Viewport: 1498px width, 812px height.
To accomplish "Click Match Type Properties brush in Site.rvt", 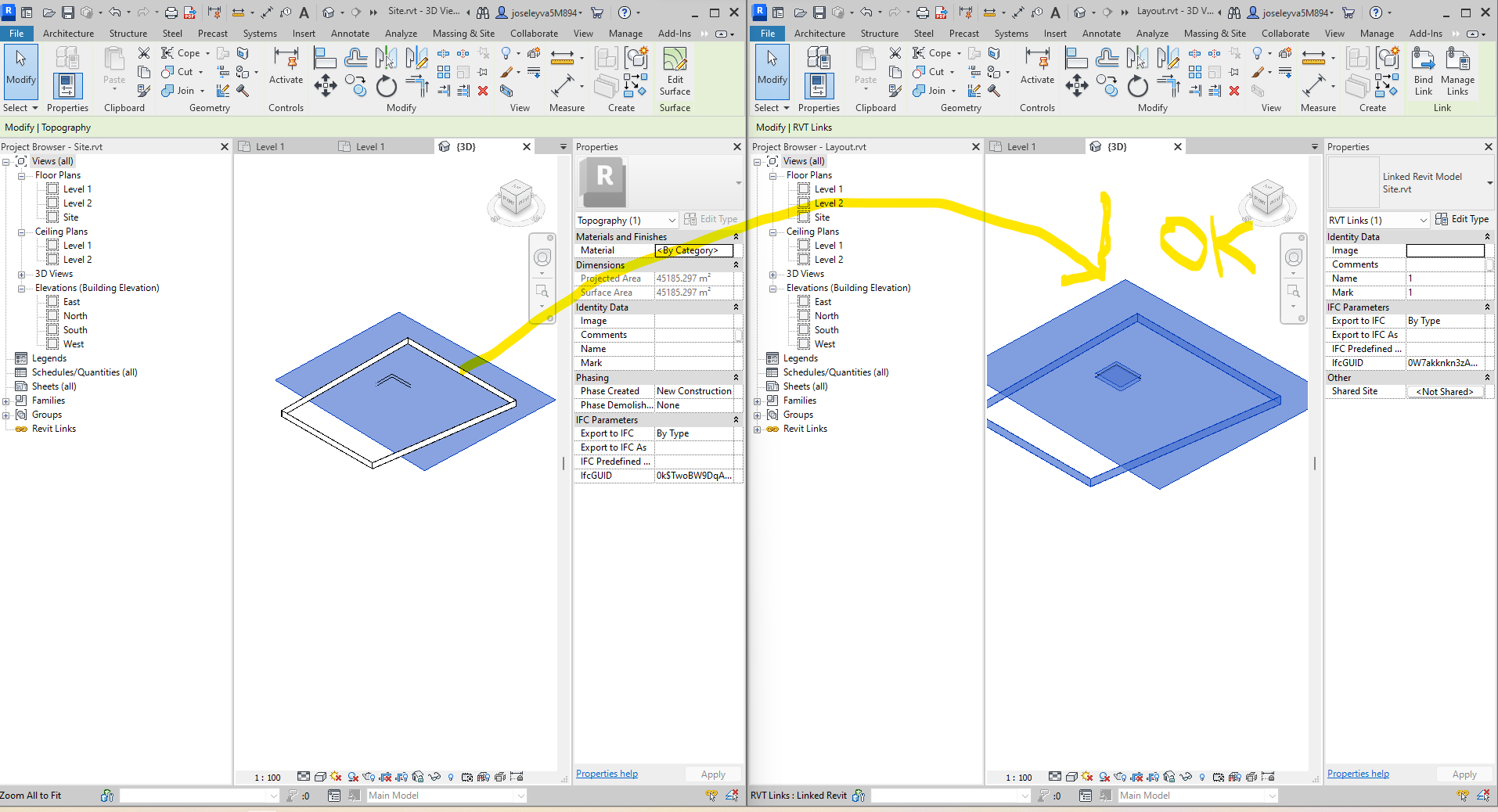I will click(x=144, y=91).
